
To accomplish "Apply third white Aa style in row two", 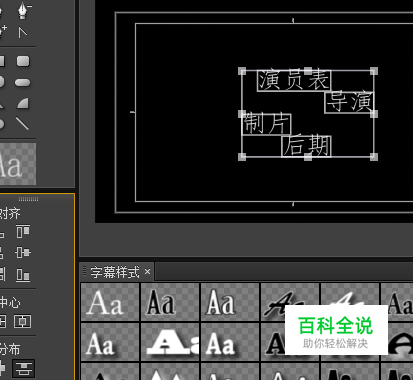I will [230, 342].
